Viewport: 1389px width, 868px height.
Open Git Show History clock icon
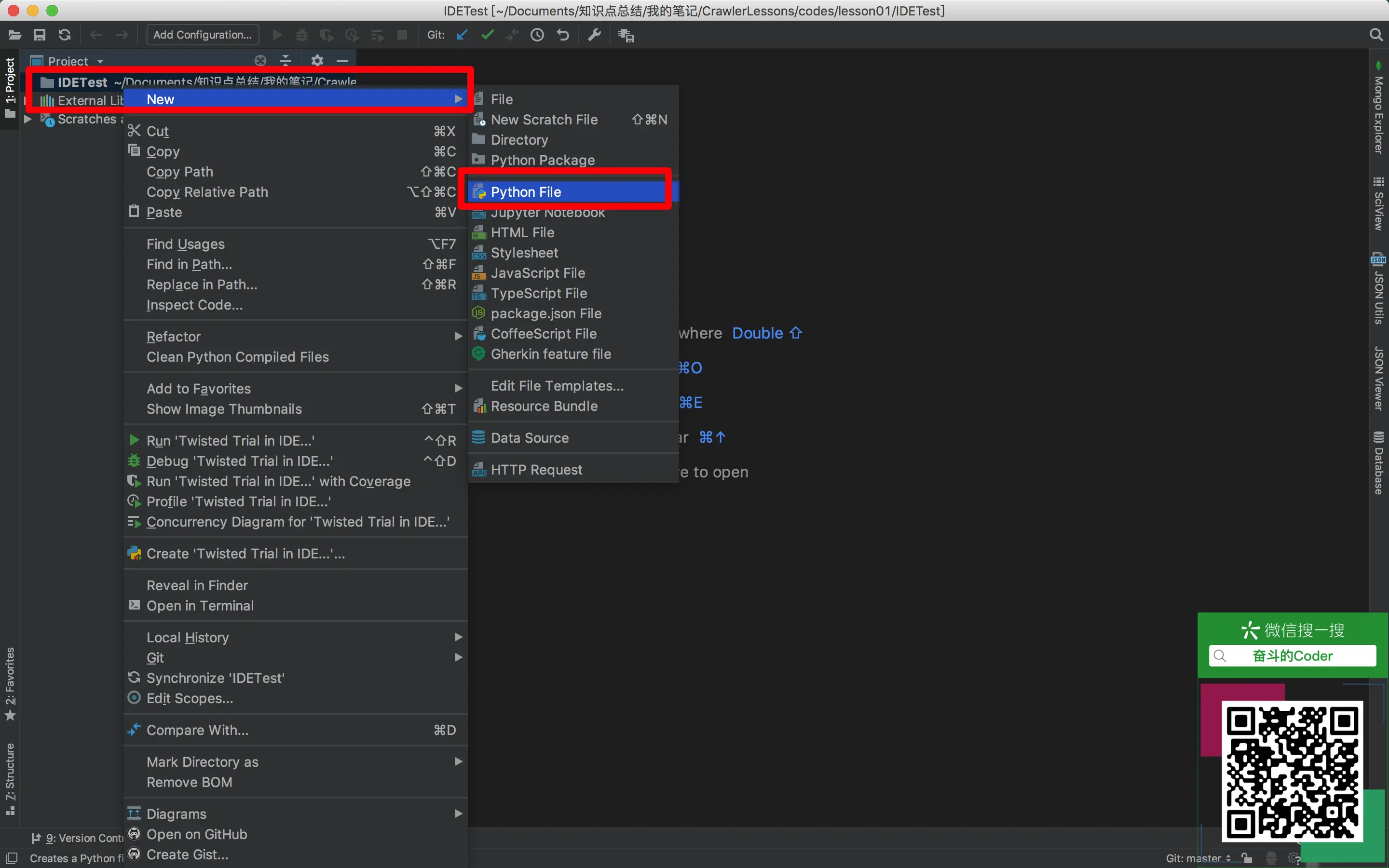(x=537, y=35)
